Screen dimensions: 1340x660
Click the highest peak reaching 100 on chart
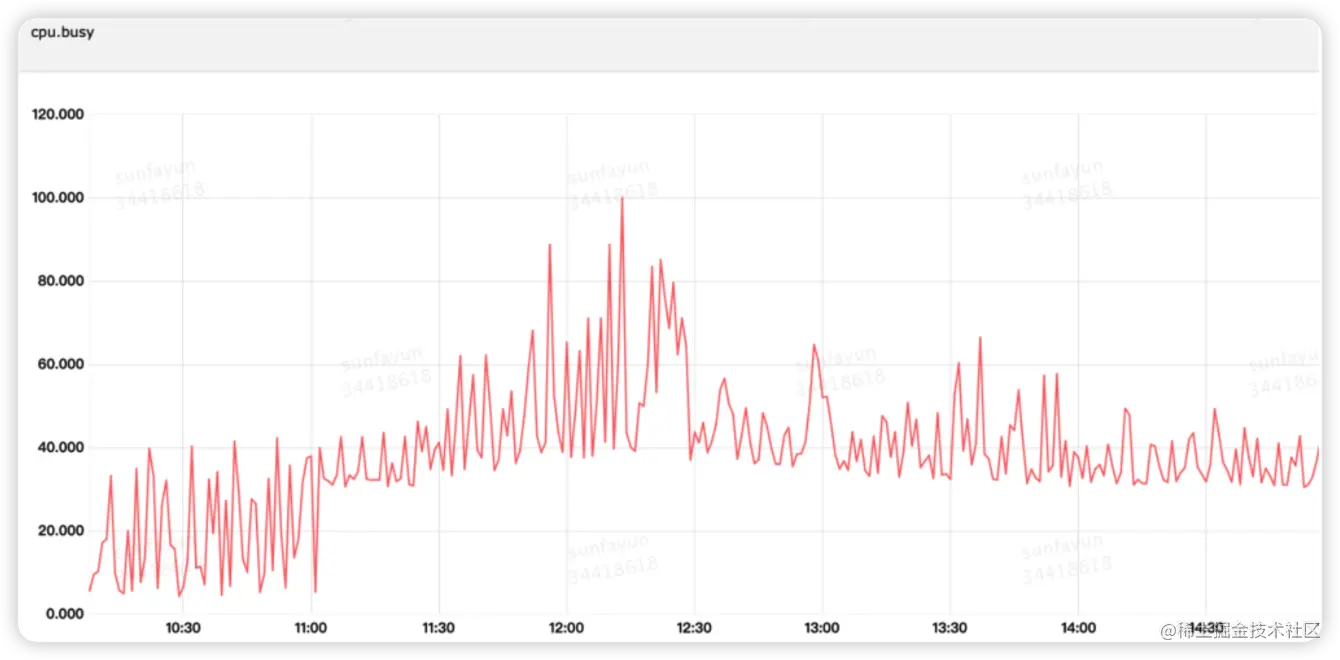622,199
